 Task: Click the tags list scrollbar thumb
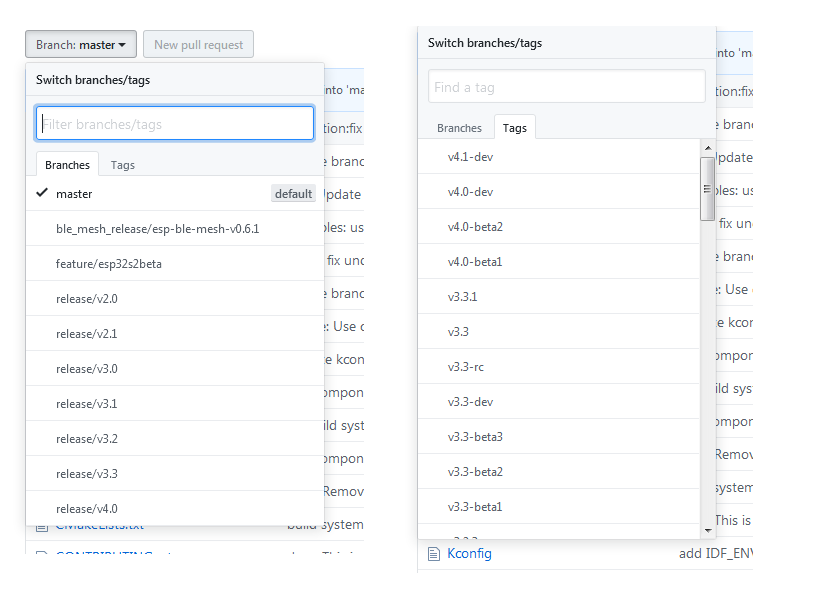pyautogui.click(x=707, y=189)
